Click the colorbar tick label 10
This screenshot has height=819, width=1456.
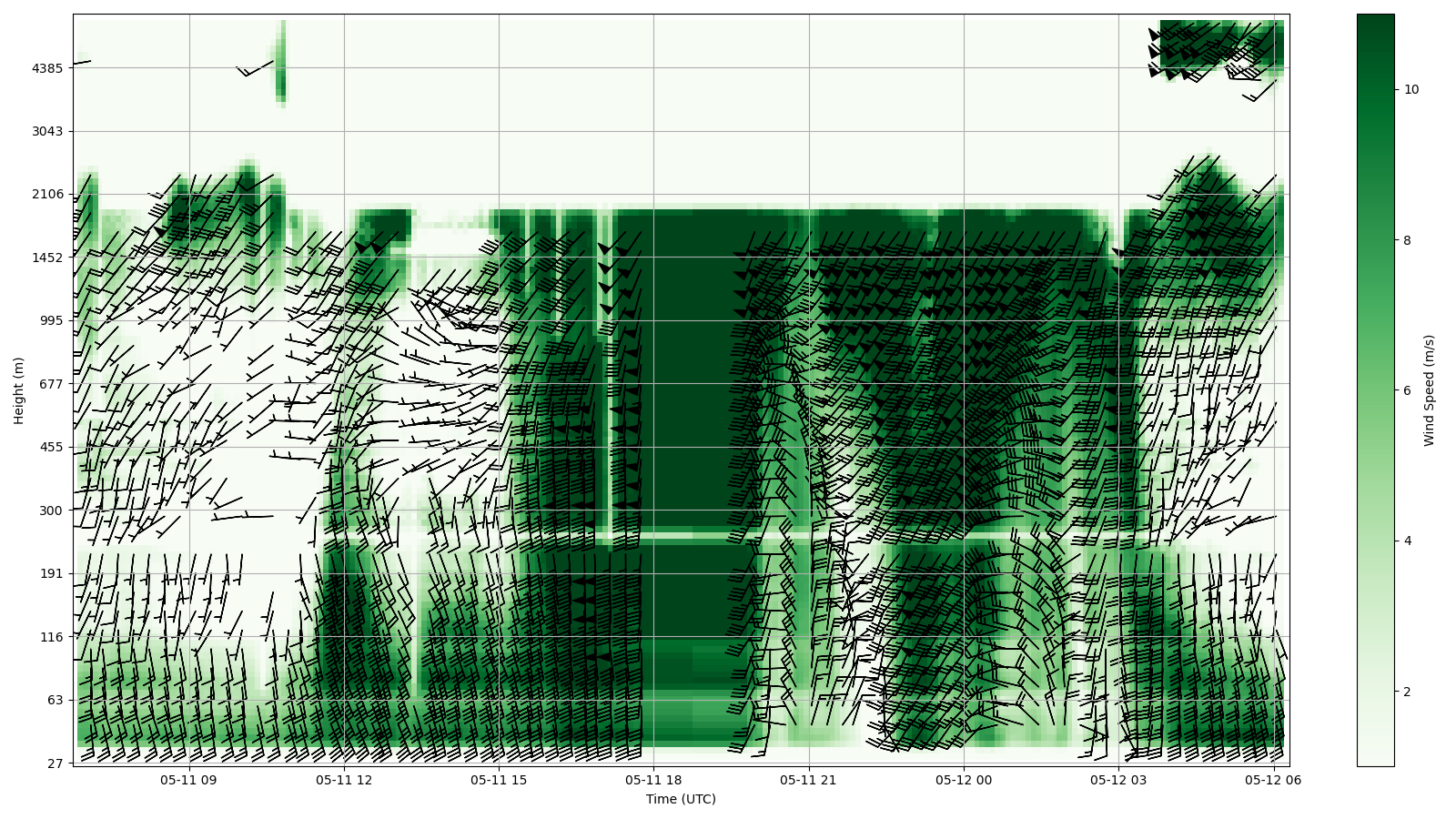pos(1410,89)
